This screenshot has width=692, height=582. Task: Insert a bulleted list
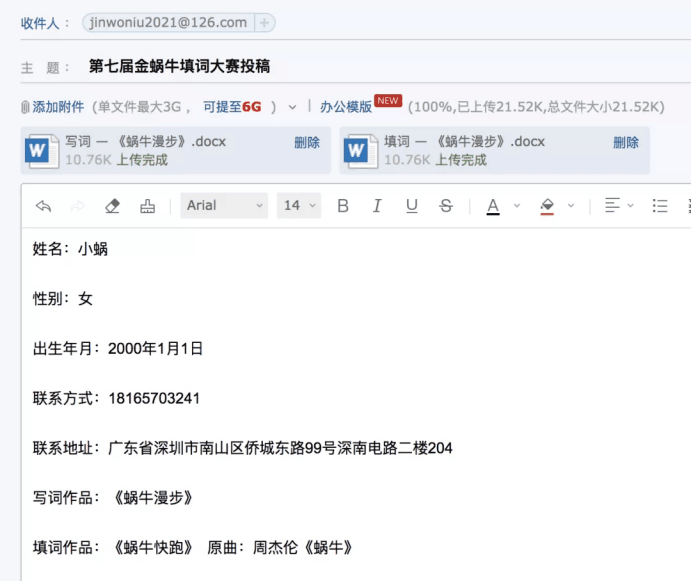[660, 206]
